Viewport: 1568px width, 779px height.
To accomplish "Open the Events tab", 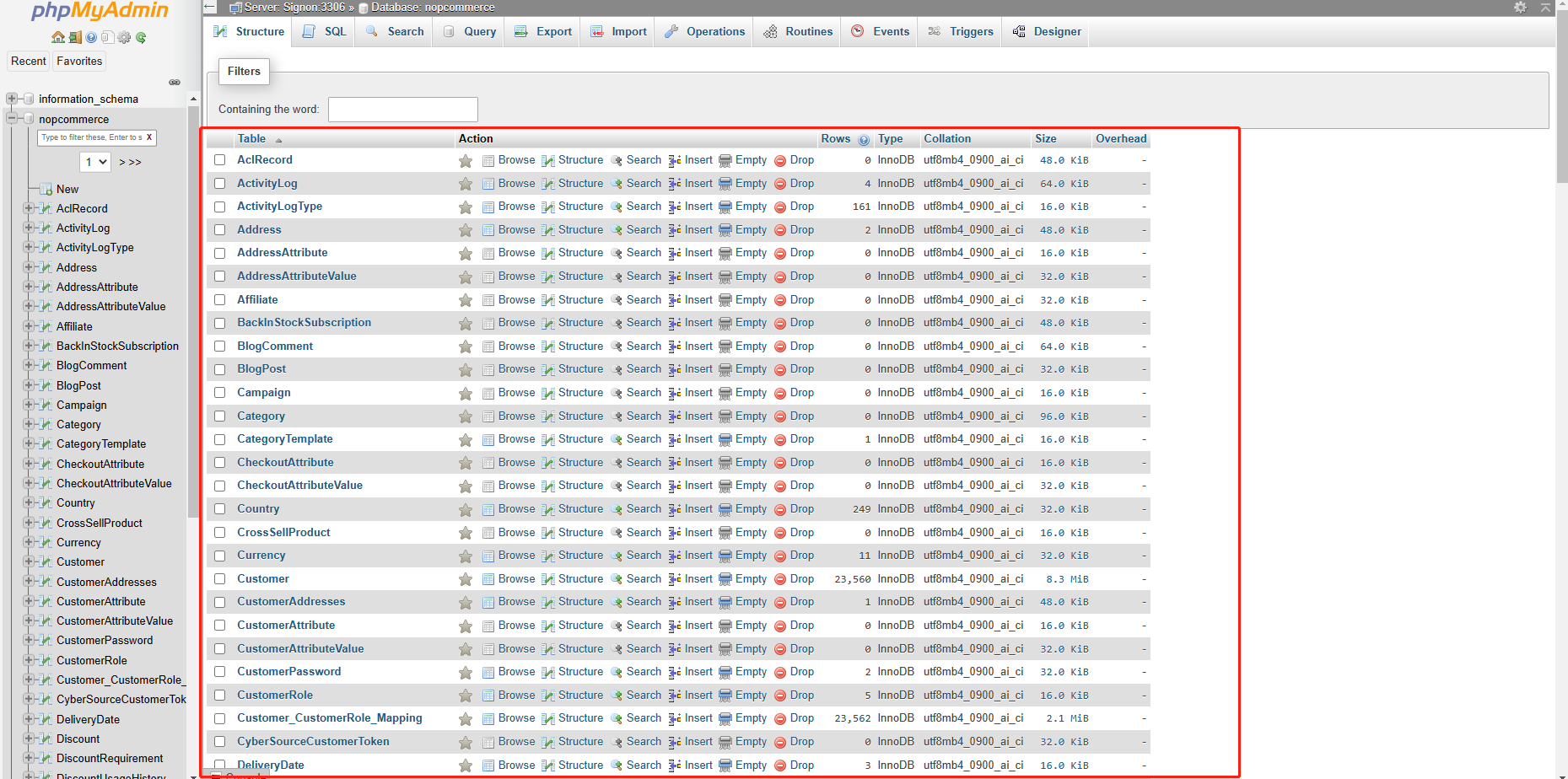I will point(881,31).
